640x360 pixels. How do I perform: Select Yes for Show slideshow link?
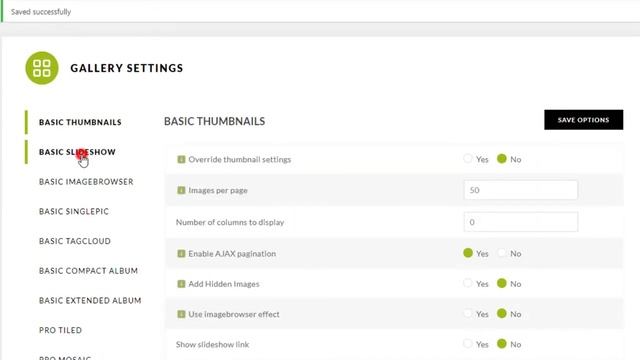click(x=468, y=344)
